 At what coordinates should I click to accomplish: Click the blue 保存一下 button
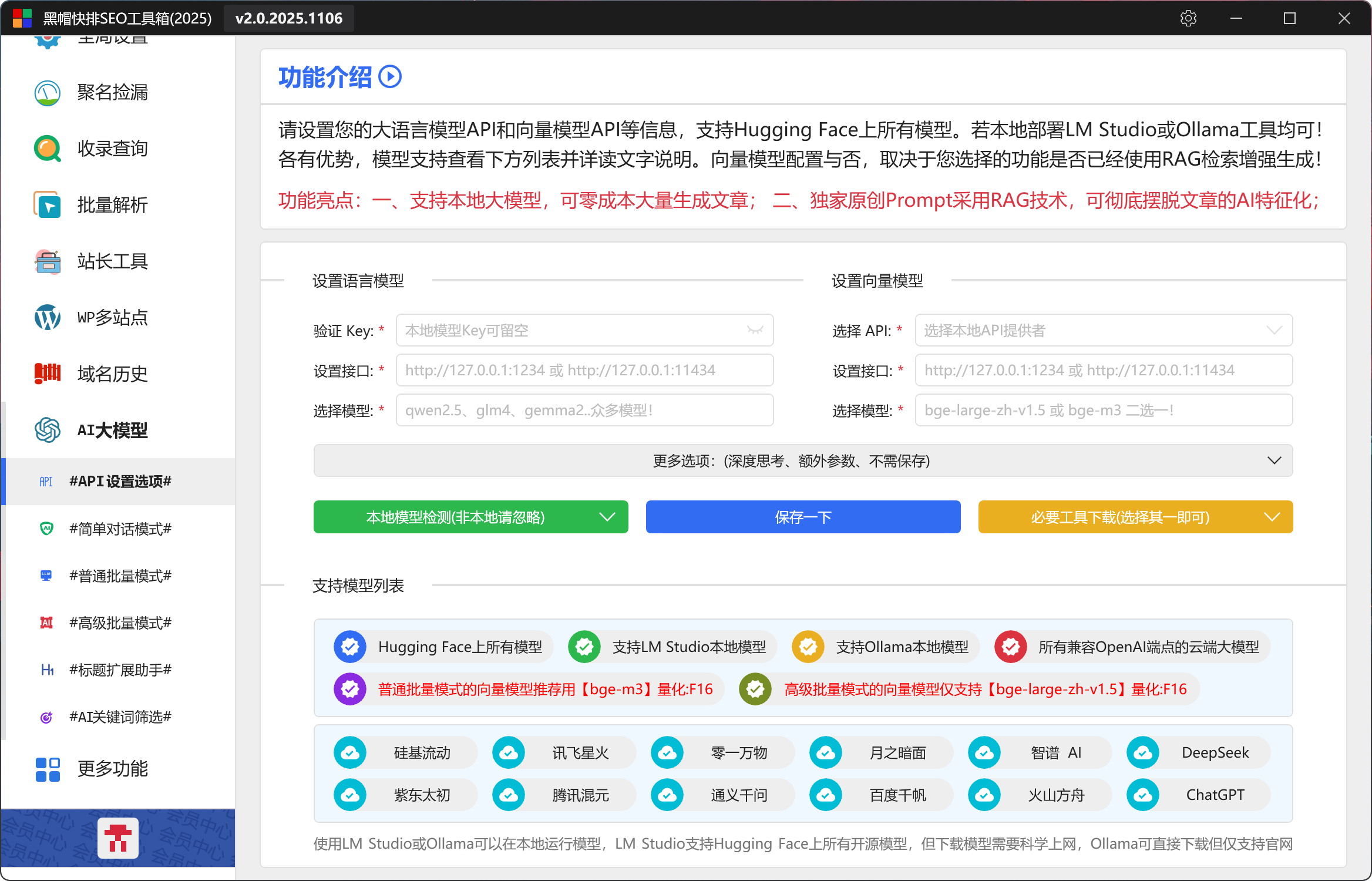803,517
